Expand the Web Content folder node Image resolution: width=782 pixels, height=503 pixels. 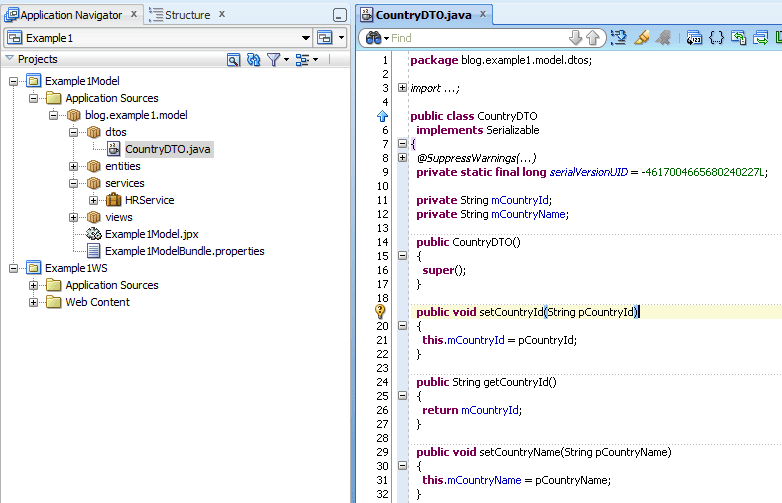[33, 302]
